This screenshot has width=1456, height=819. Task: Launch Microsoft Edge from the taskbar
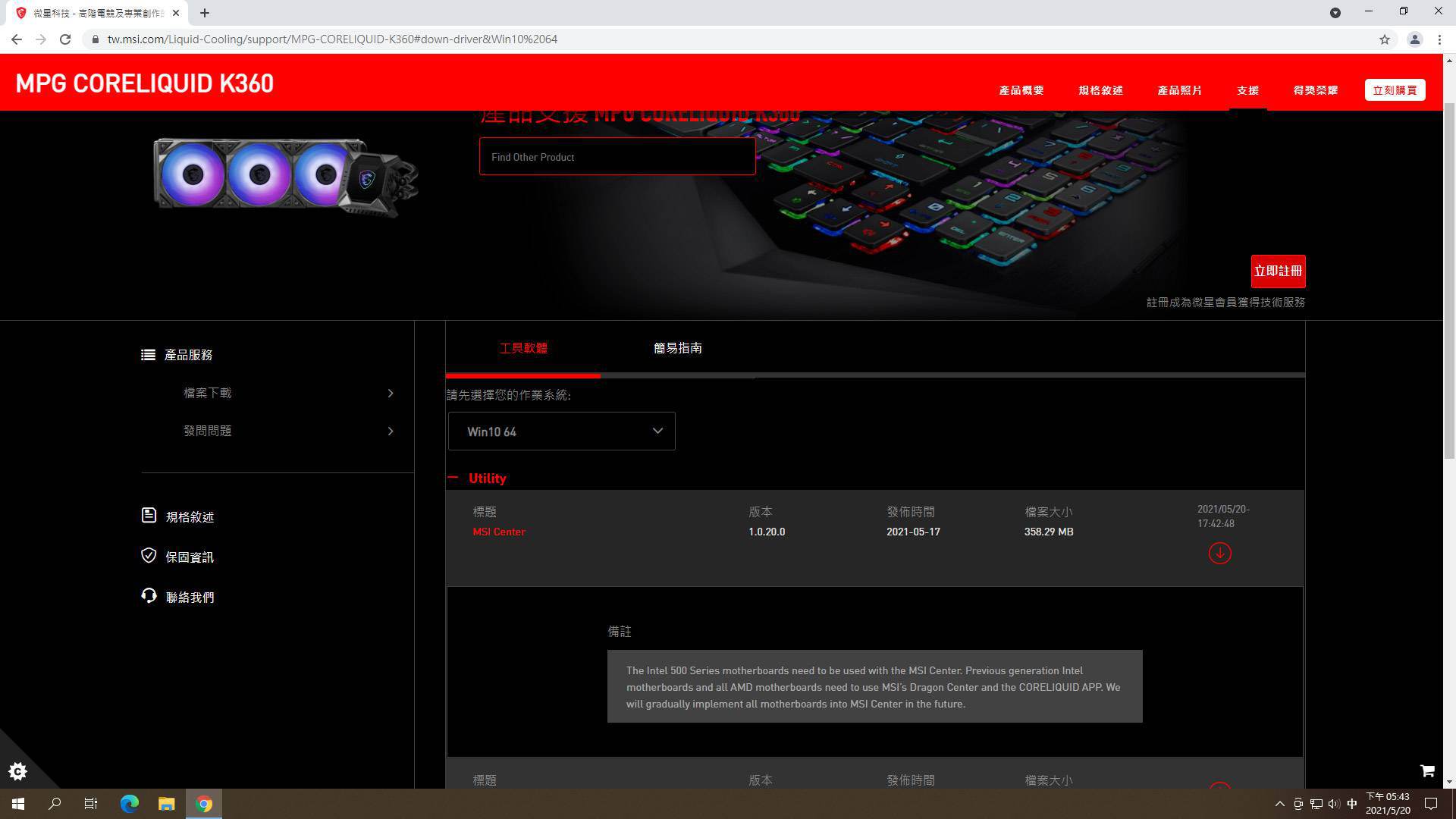[x=130, y=804]
